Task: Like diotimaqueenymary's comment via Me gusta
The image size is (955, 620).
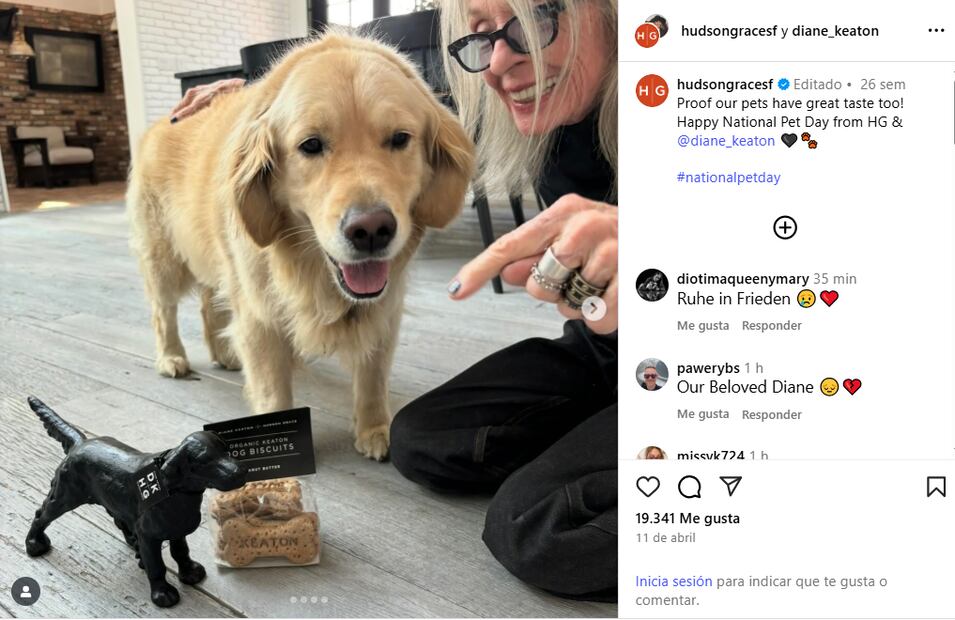Action: 703,326
